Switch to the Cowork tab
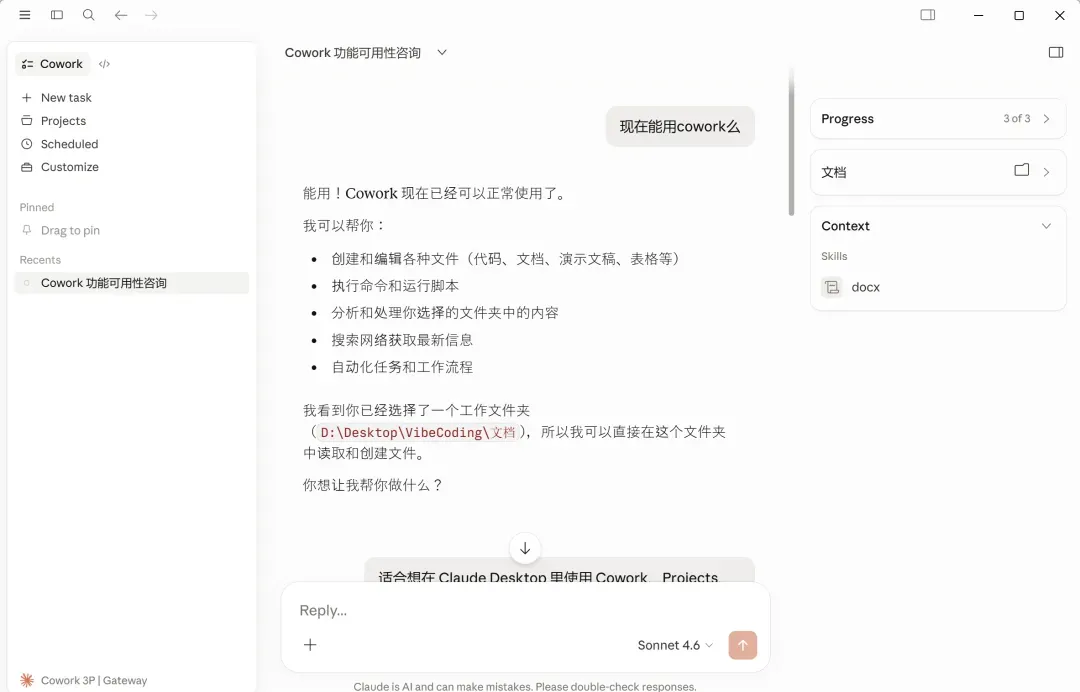The height and width of the screenshot is (692, 1080). pos(52,64)
